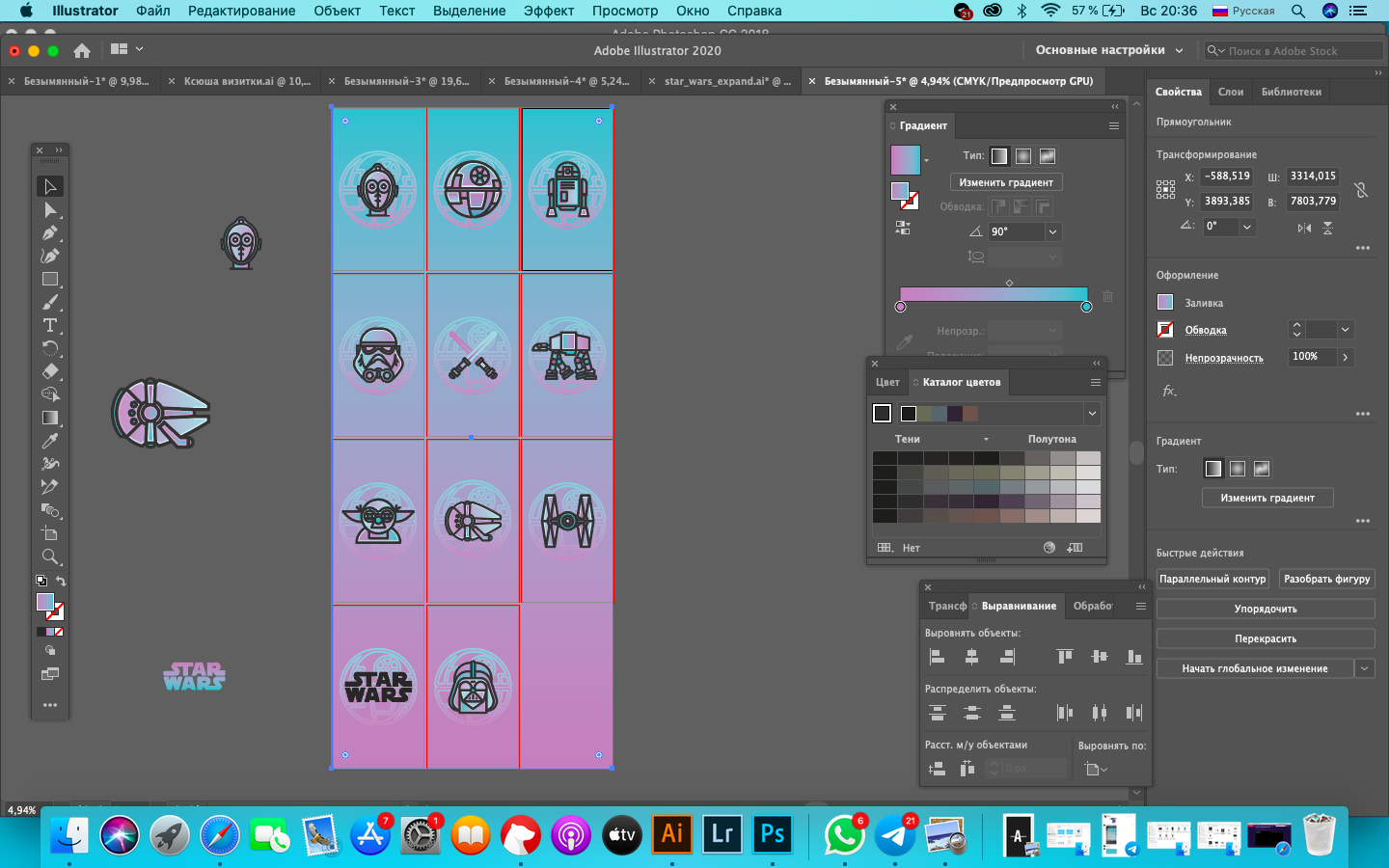Select the Pen tool
The image size is (1389, 868).
(x=50, y=232)
